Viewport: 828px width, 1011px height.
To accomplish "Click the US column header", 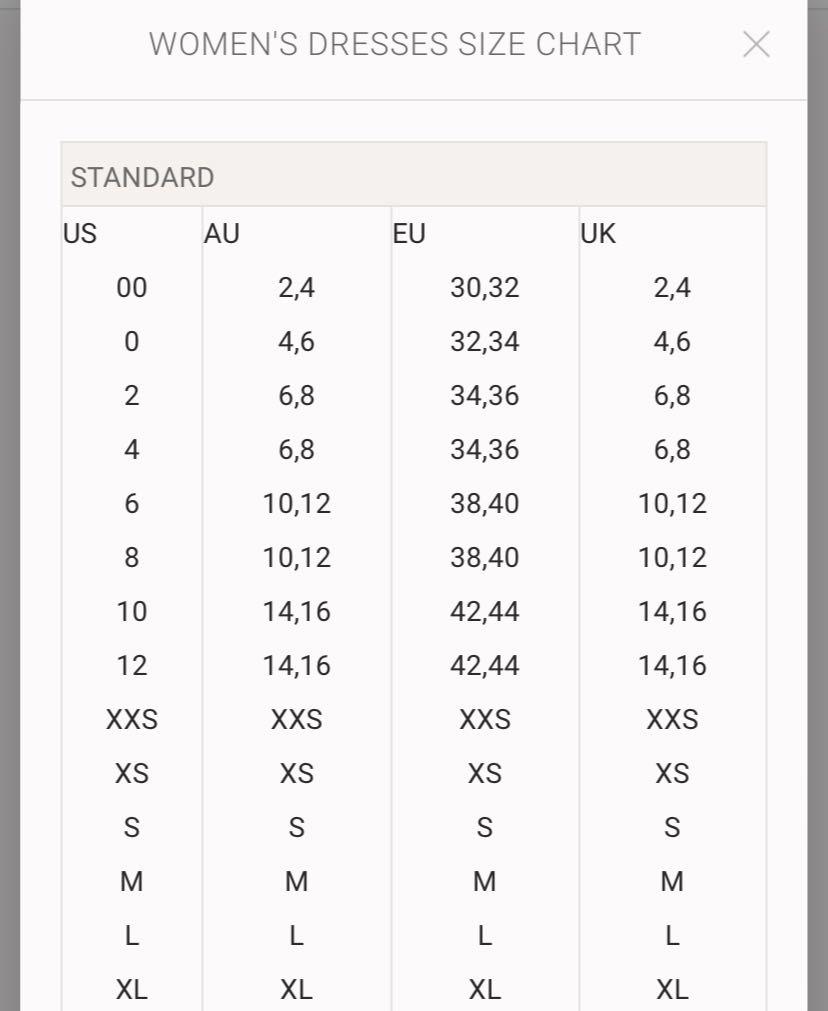I will click(80, 233).
